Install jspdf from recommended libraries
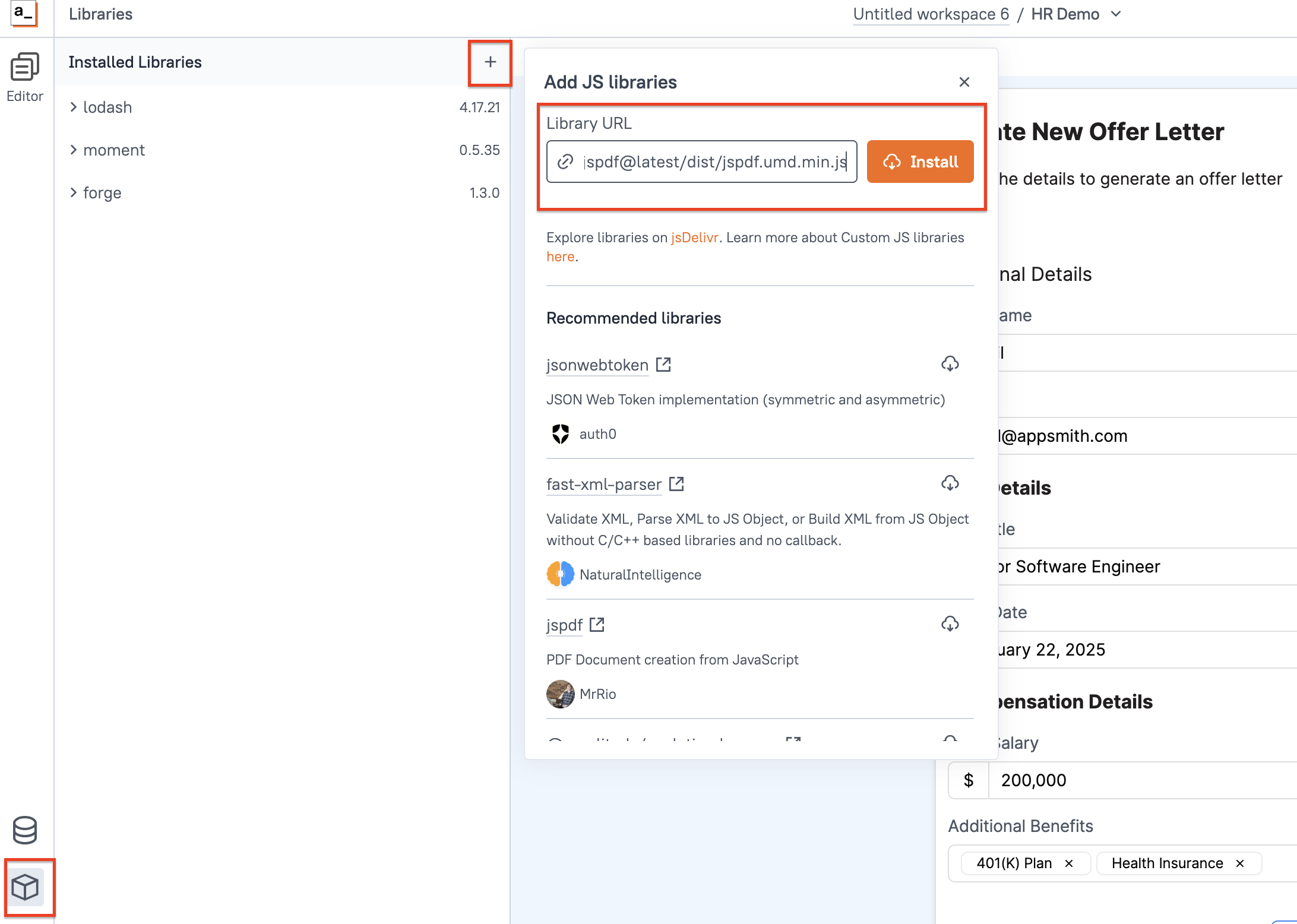1297x924 pixels. click(950, 624)
